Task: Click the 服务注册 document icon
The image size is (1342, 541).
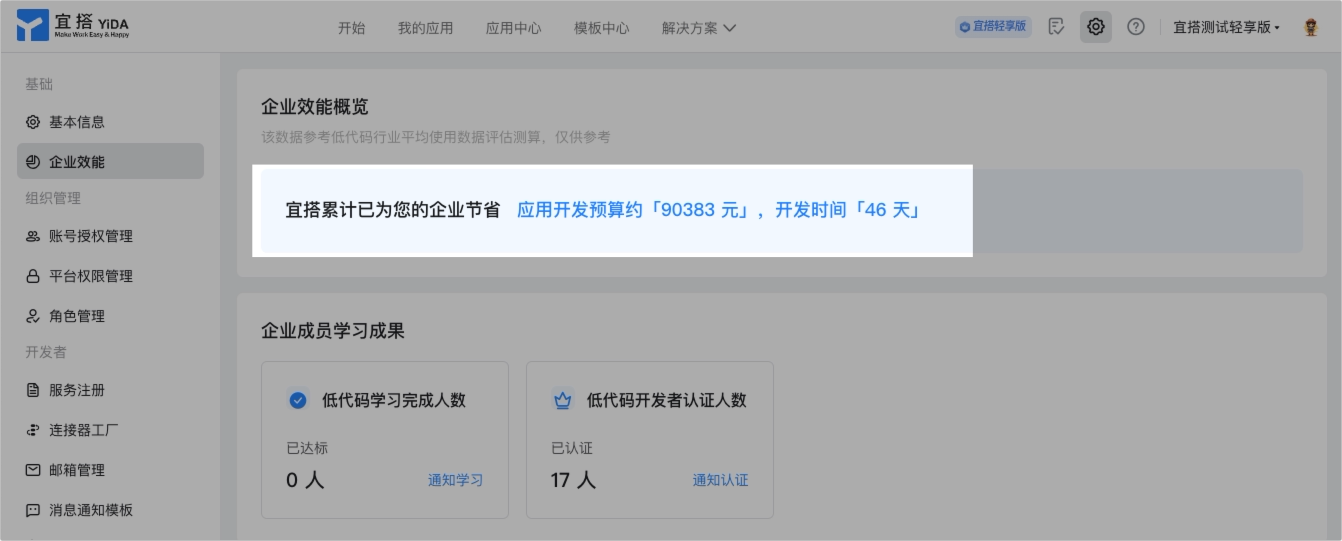Action: tap(33, 390)
